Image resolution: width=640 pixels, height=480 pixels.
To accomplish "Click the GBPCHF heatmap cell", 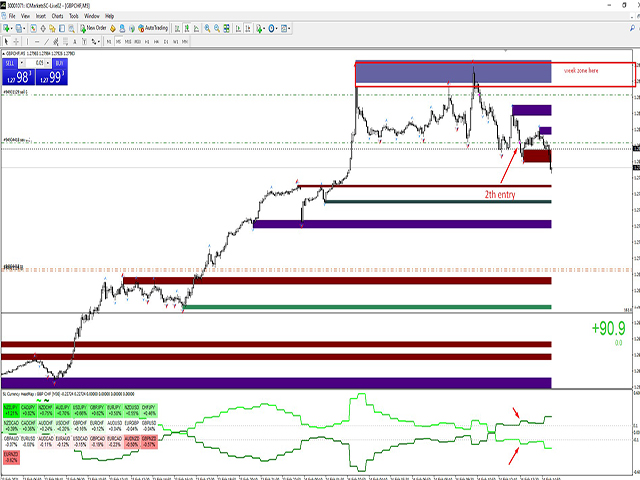I will 80,426.
